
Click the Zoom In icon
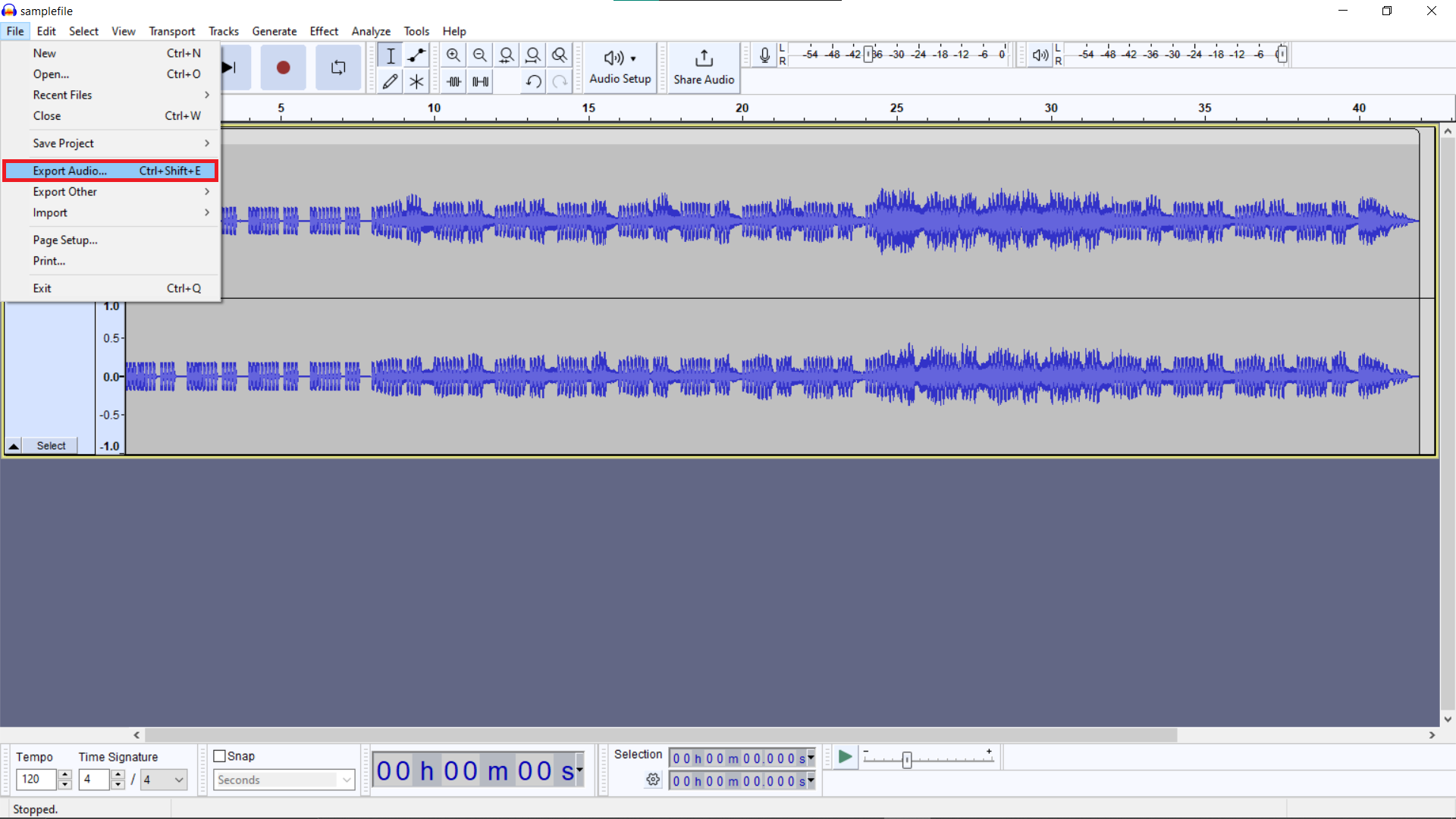453,55
